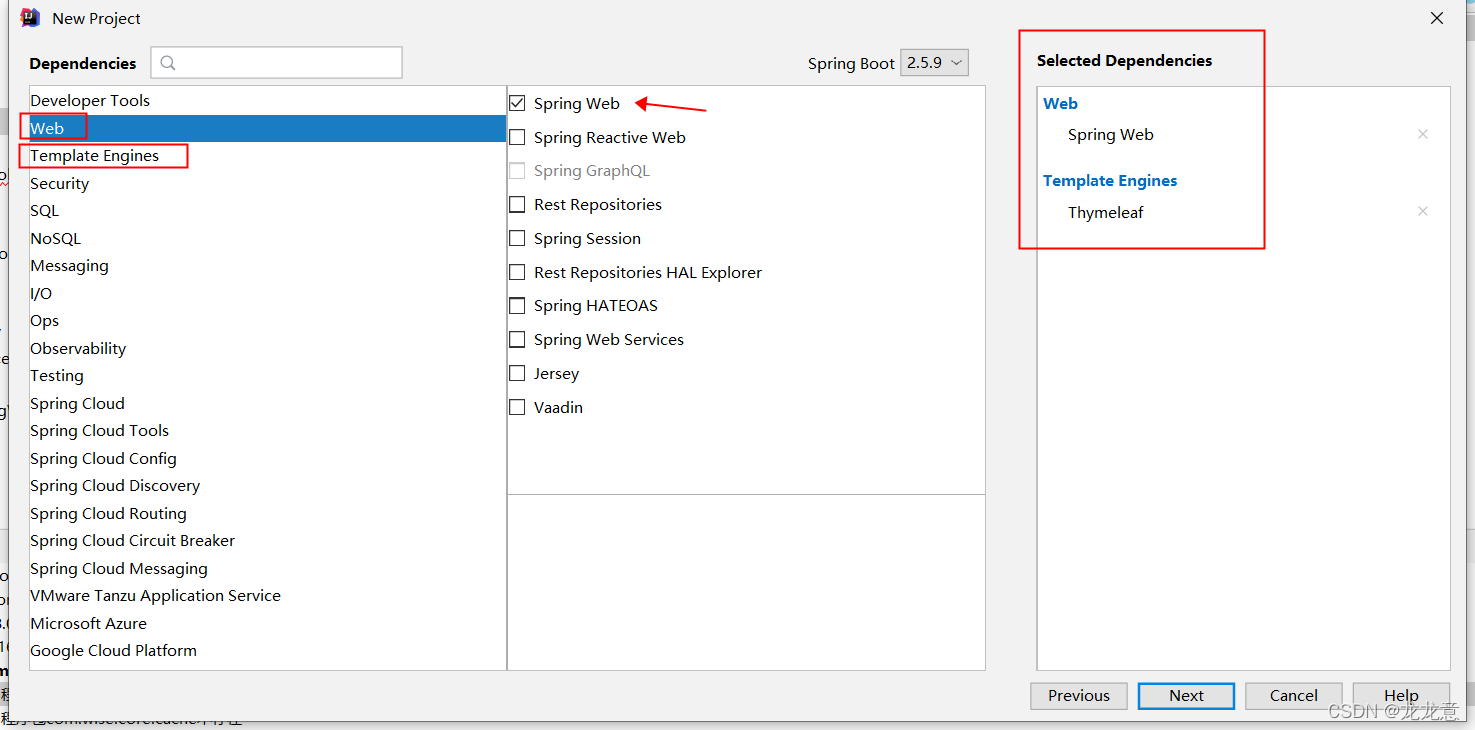
Task: Open Spring Cloud Circuit Breaker category
Action: pyautogui.click(x=268, y=541)
